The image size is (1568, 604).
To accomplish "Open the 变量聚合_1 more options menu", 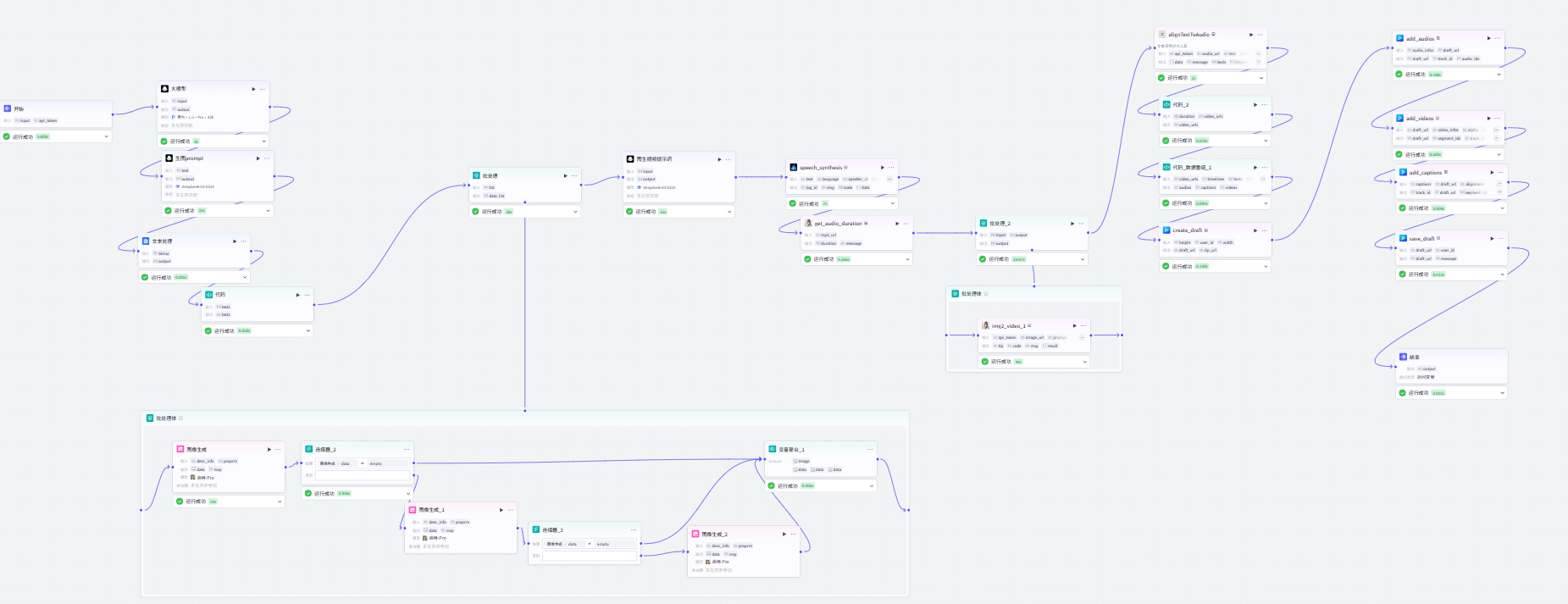I will pos(869,450).
